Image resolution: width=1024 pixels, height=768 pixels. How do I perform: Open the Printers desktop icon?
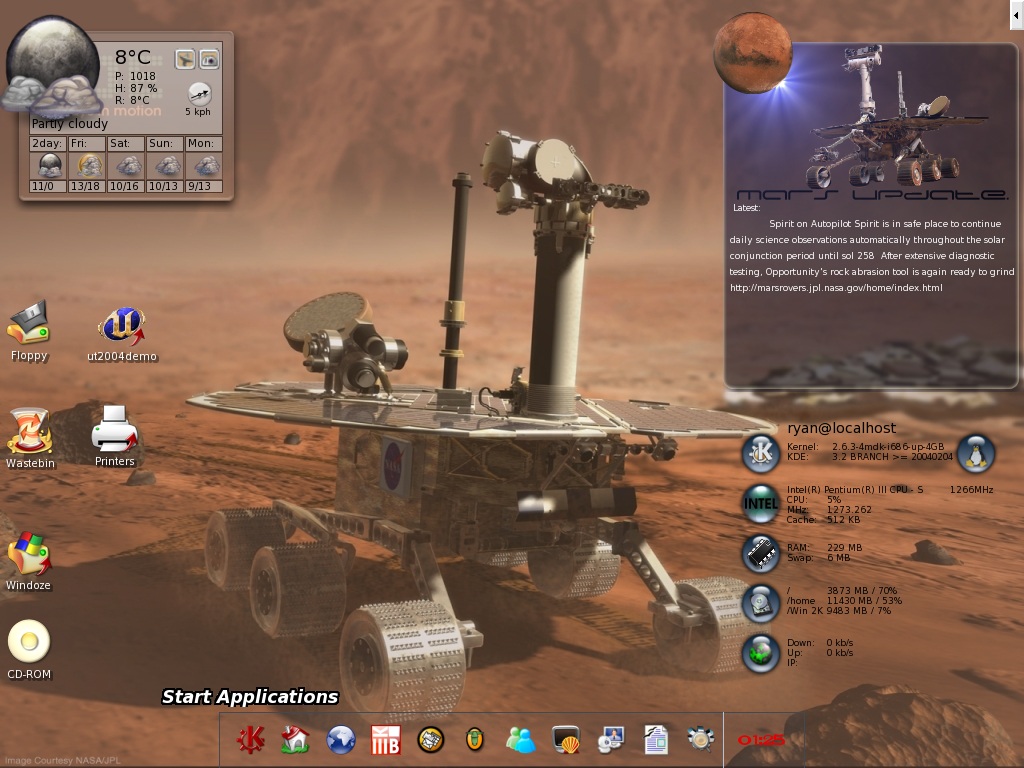coord(115,436)
